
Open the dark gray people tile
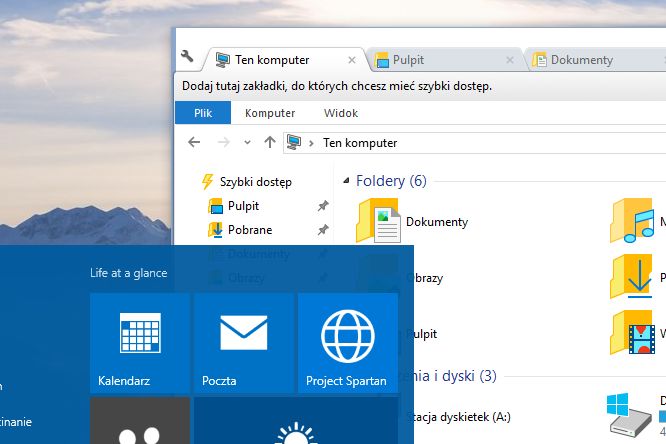(x=140, y=421)
